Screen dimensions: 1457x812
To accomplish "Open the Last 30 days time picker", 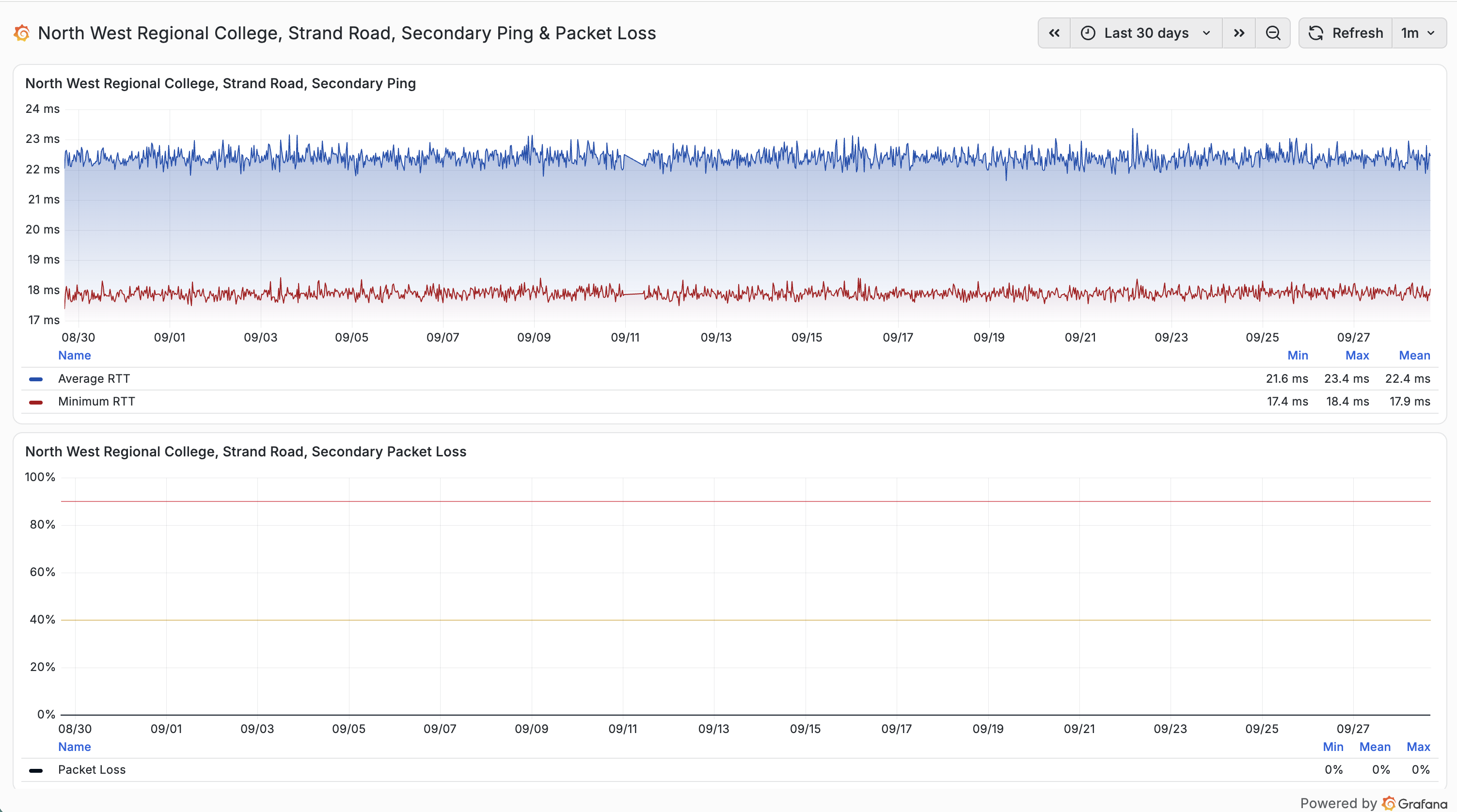I will (x=1146, y=33).
